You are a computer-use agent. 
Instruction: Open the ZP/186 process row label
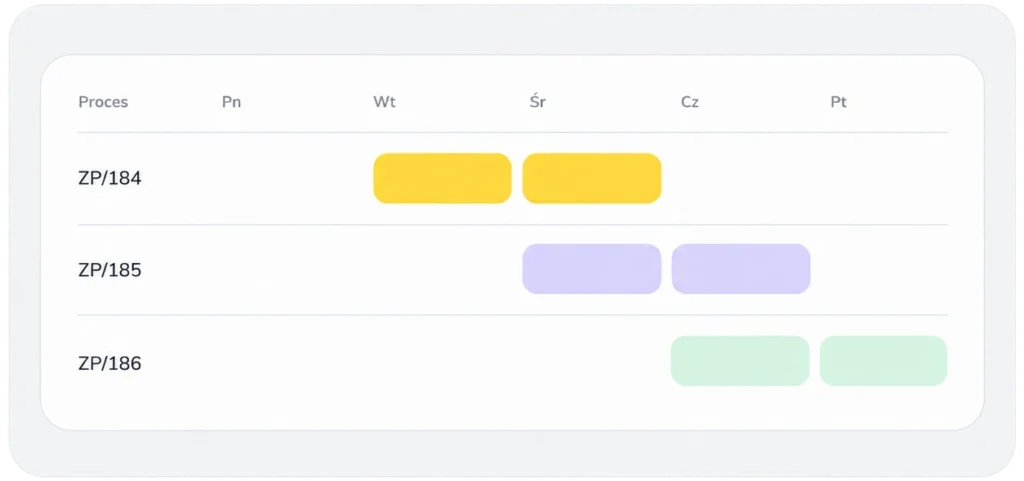point(110,363)
